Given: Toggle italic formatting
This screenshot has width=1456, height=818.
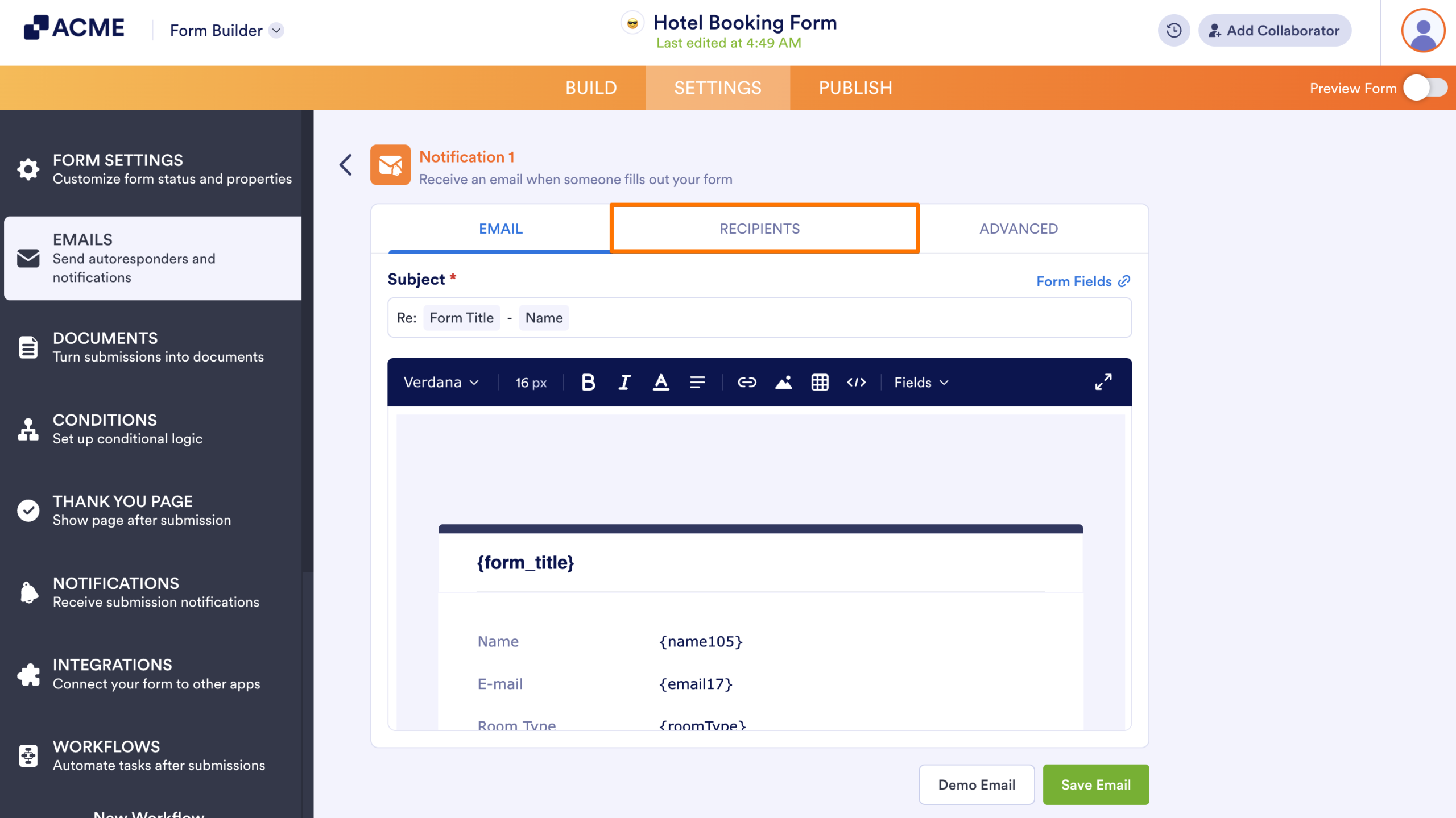Looking at the screenshot, I should pyautogui.click(x=624, y=382).
